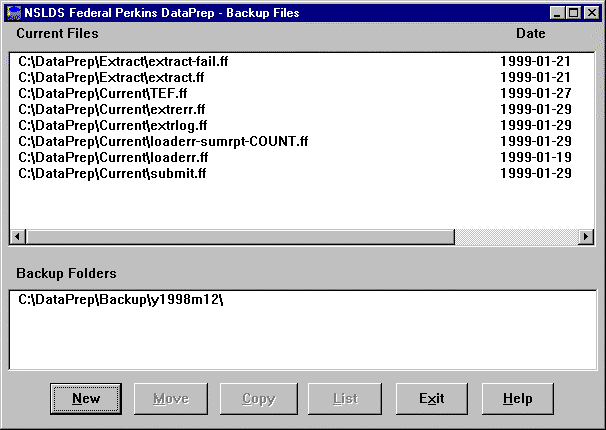Click the Backup Folders heading
This screenshot has width=606, height=430.
(x=66, y=274)
